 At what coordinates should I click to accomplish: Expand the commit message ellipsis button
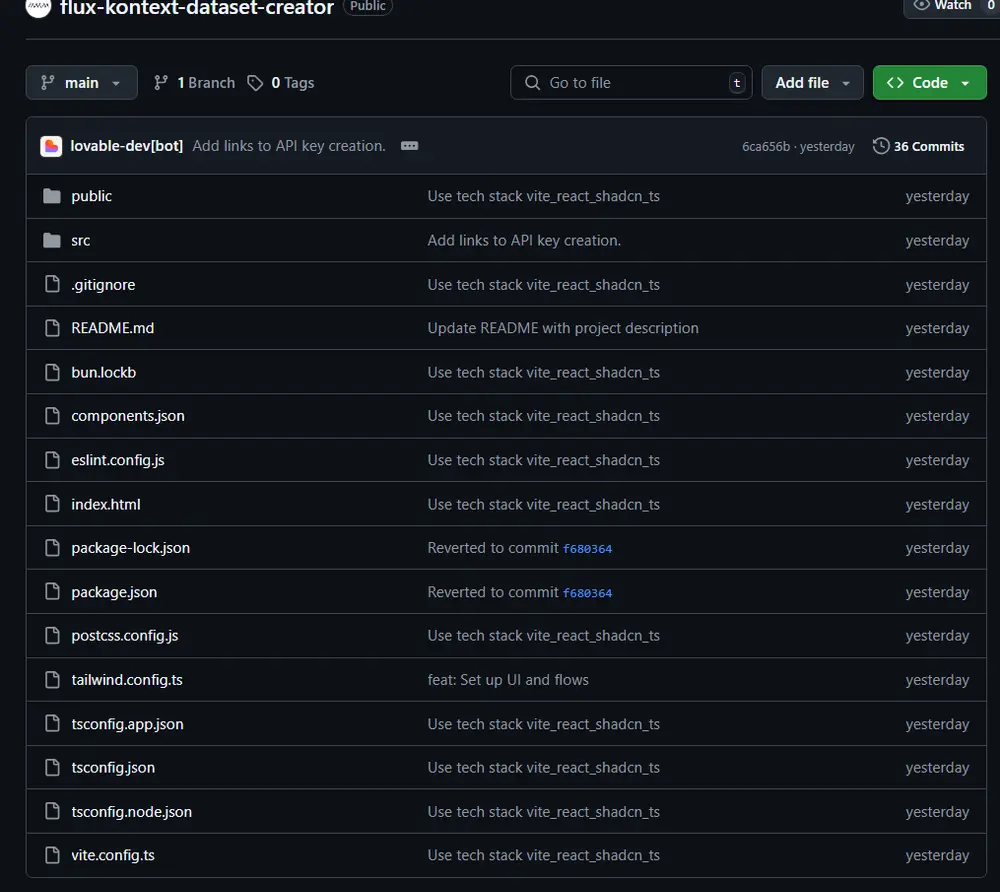pos(409,146)
